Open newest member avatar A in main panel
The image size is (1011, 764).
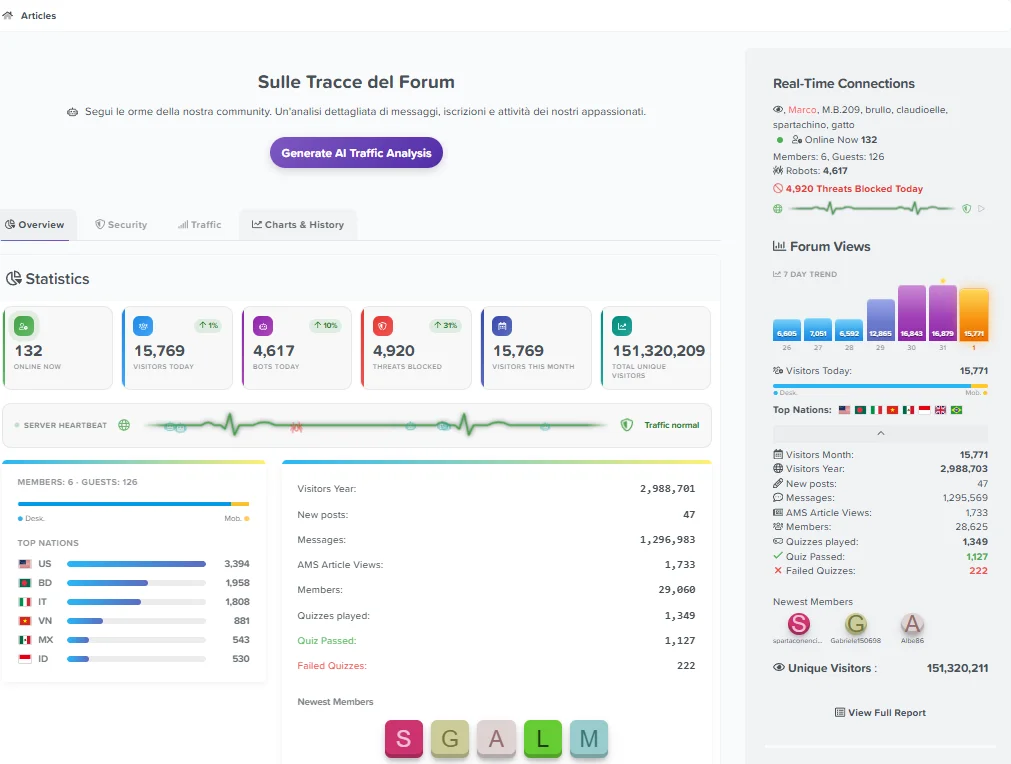pos(496,739)
